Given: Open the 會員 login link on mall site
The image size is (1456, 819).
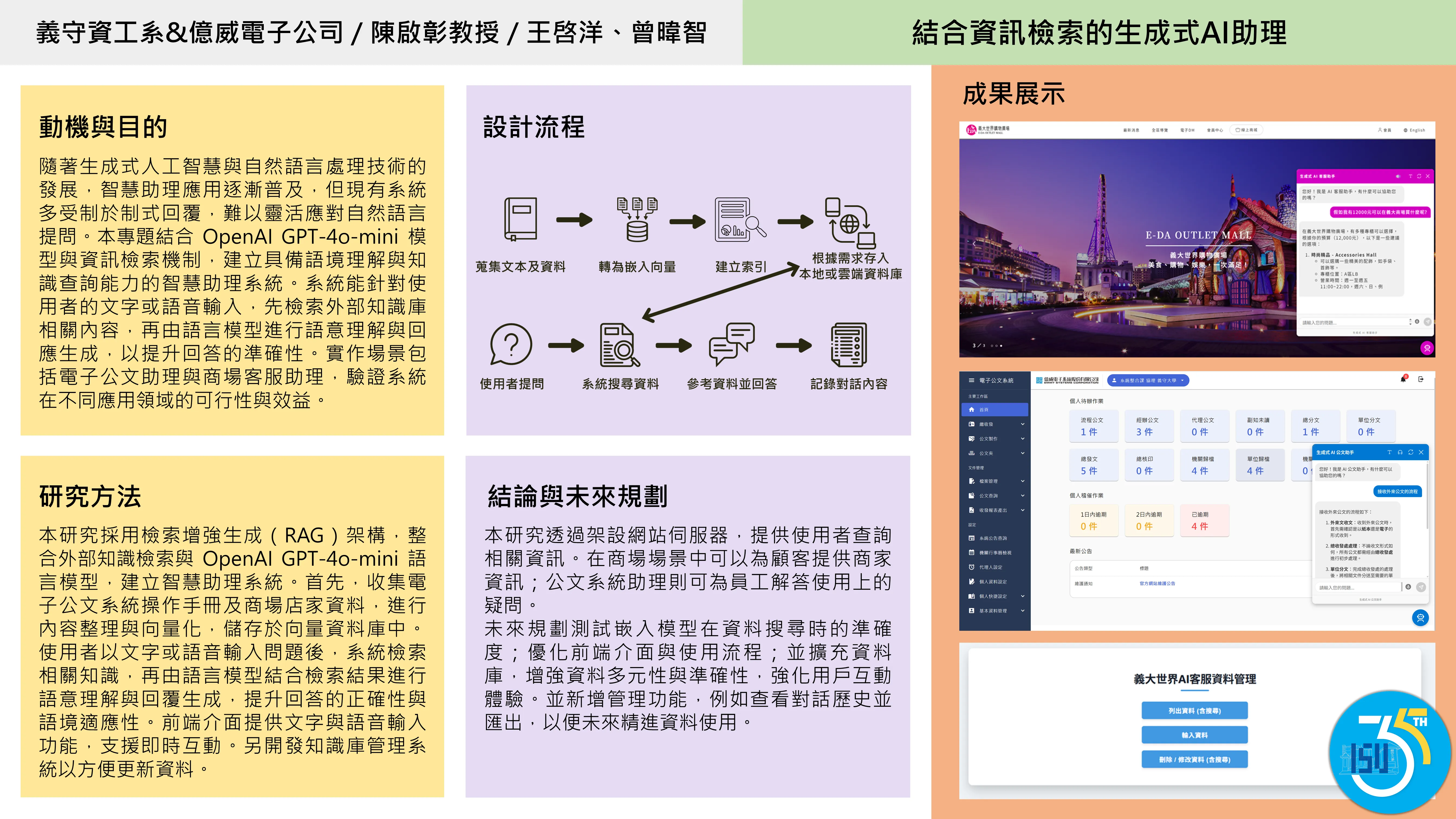Looking at the screenshot, I should pos(1384,130).
